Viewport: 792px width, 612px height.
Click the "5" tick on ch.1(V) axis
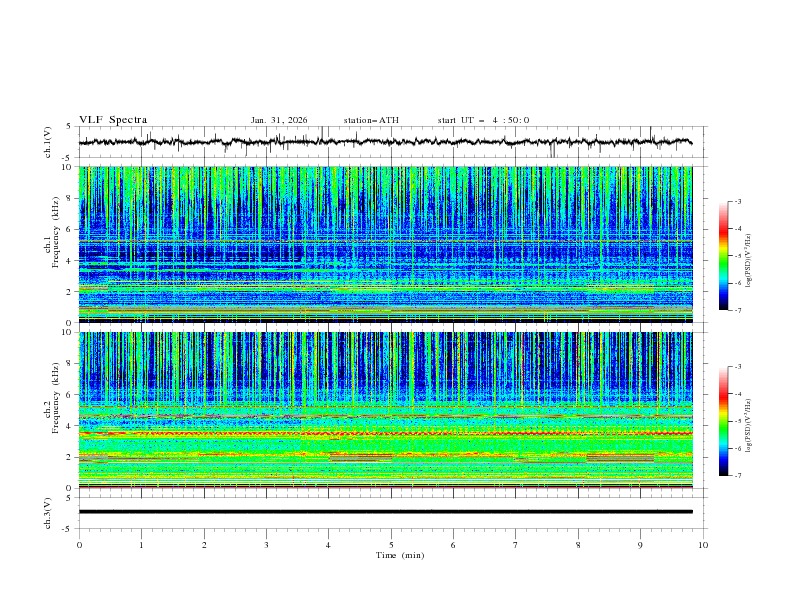pyautogui.click(x=70, y=126)
